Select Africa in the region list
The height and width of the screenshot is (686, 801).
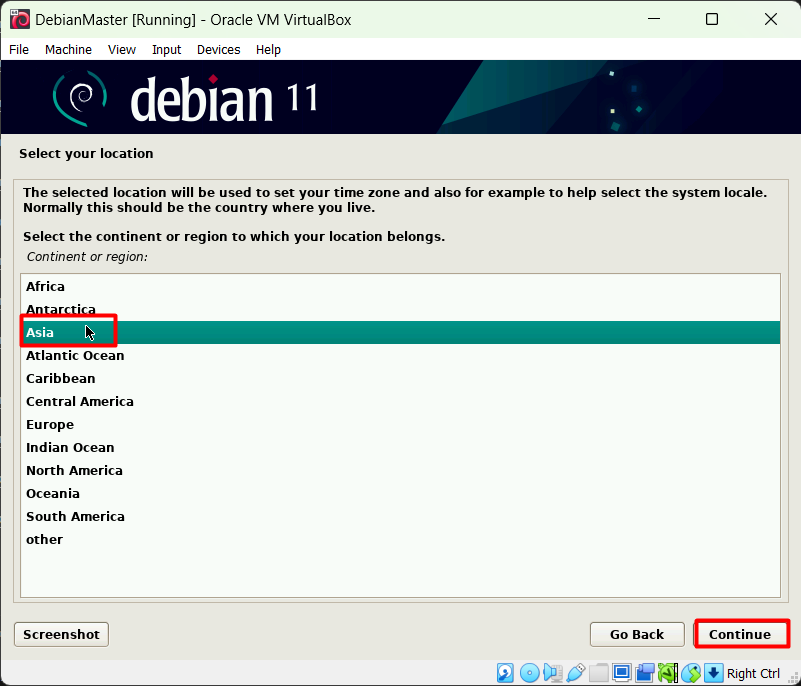pos(400,287)
